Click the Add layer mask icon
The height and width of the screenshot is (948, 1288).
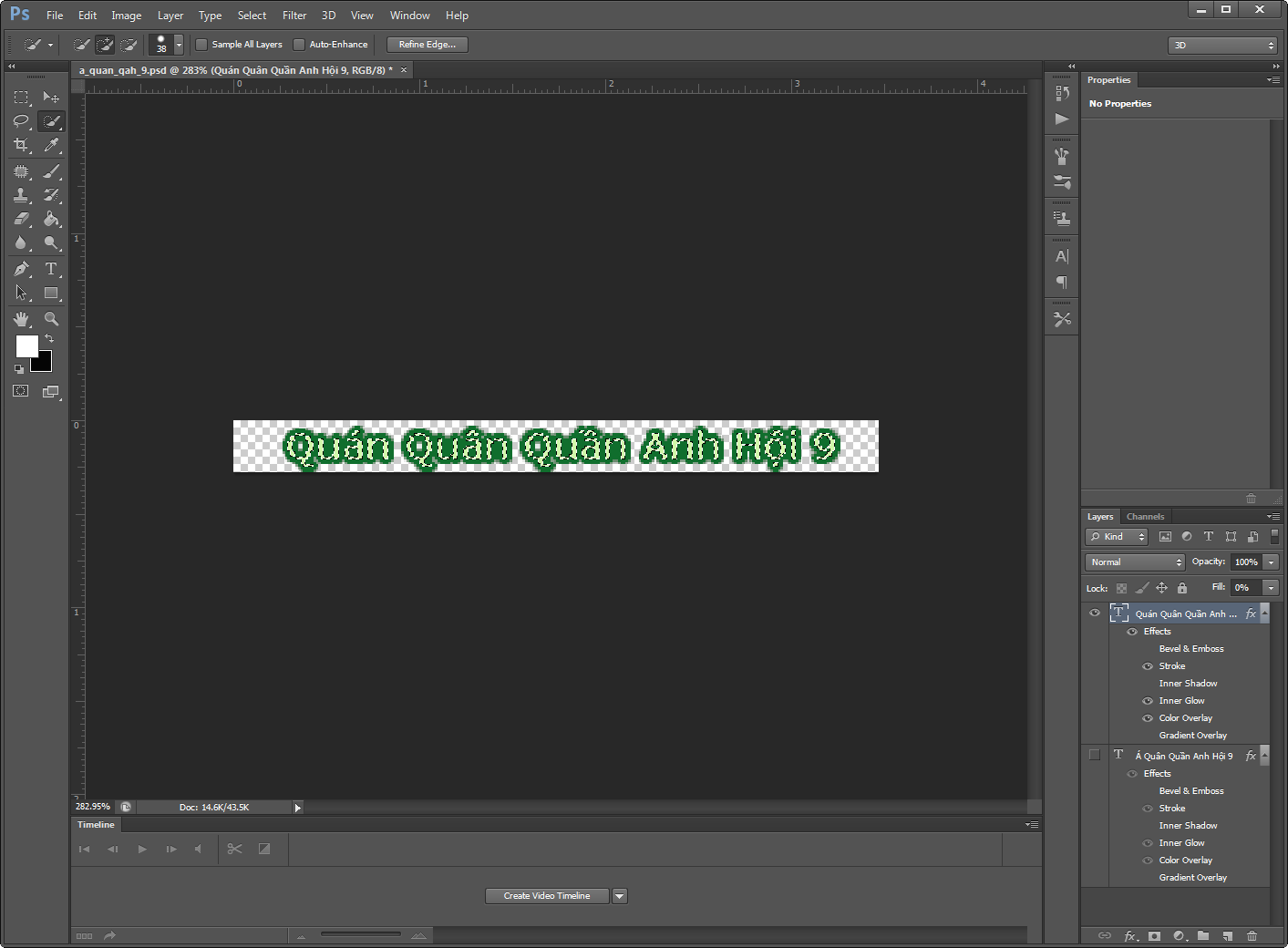pos(1154,936)
